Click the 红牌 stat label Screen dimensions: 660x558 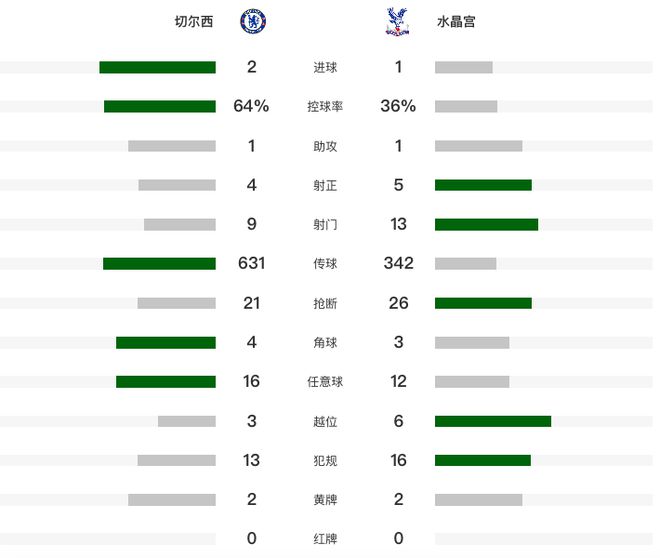325,539
